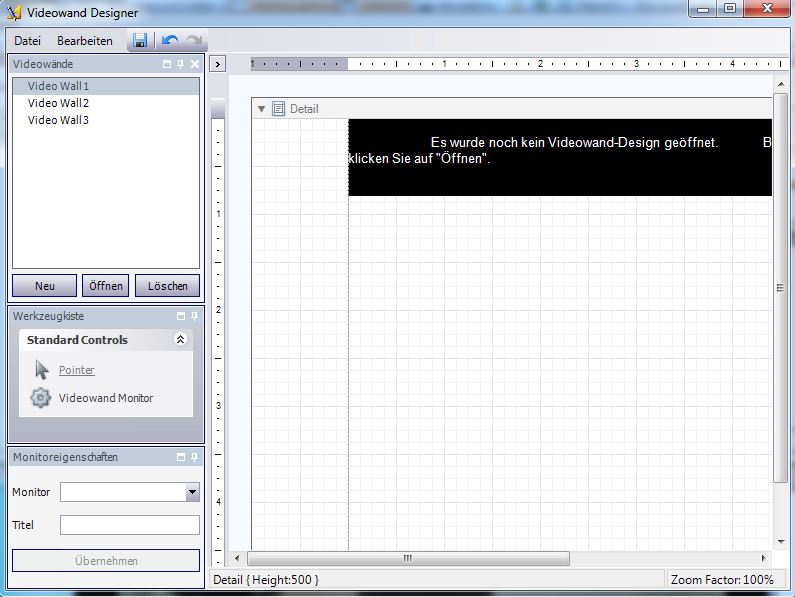Select Video Wall 1 in list

pos(106,86)
